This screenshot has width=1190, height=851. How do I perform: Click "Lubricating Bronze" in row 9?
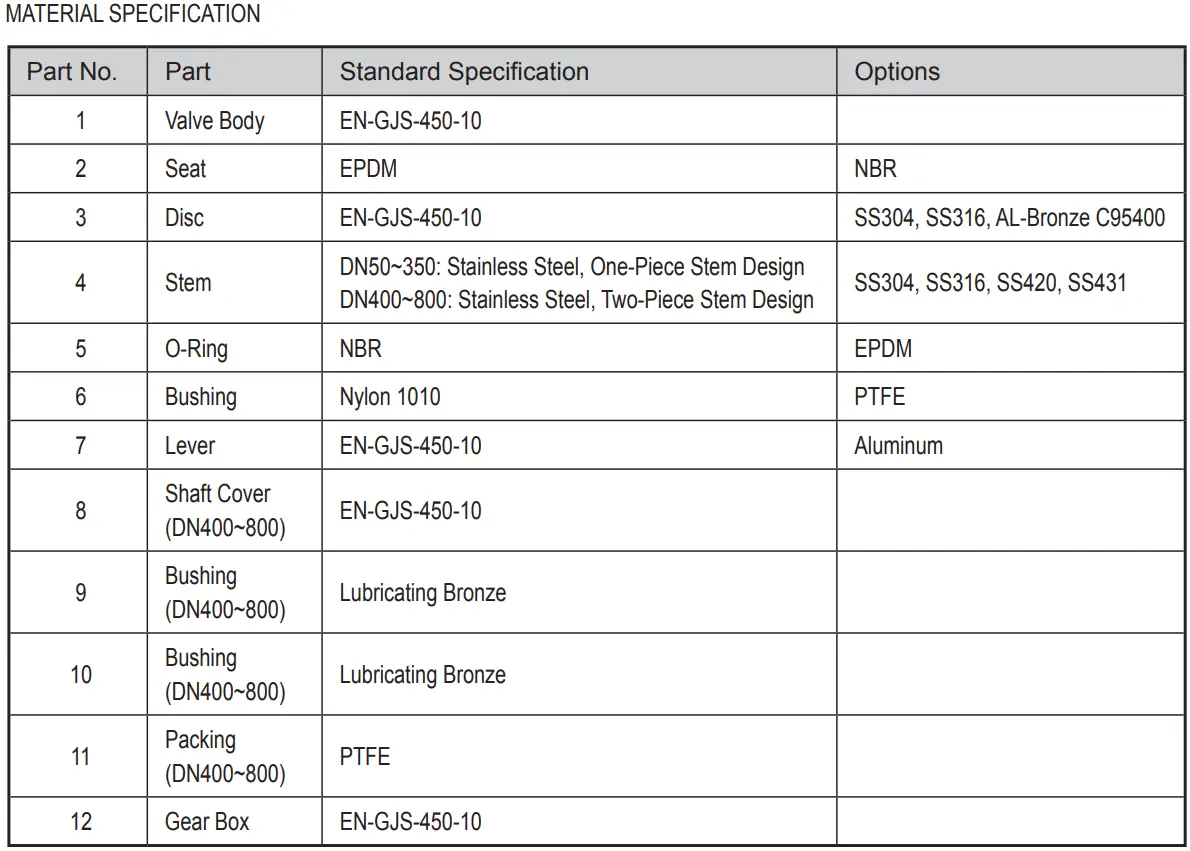point(422,593)
